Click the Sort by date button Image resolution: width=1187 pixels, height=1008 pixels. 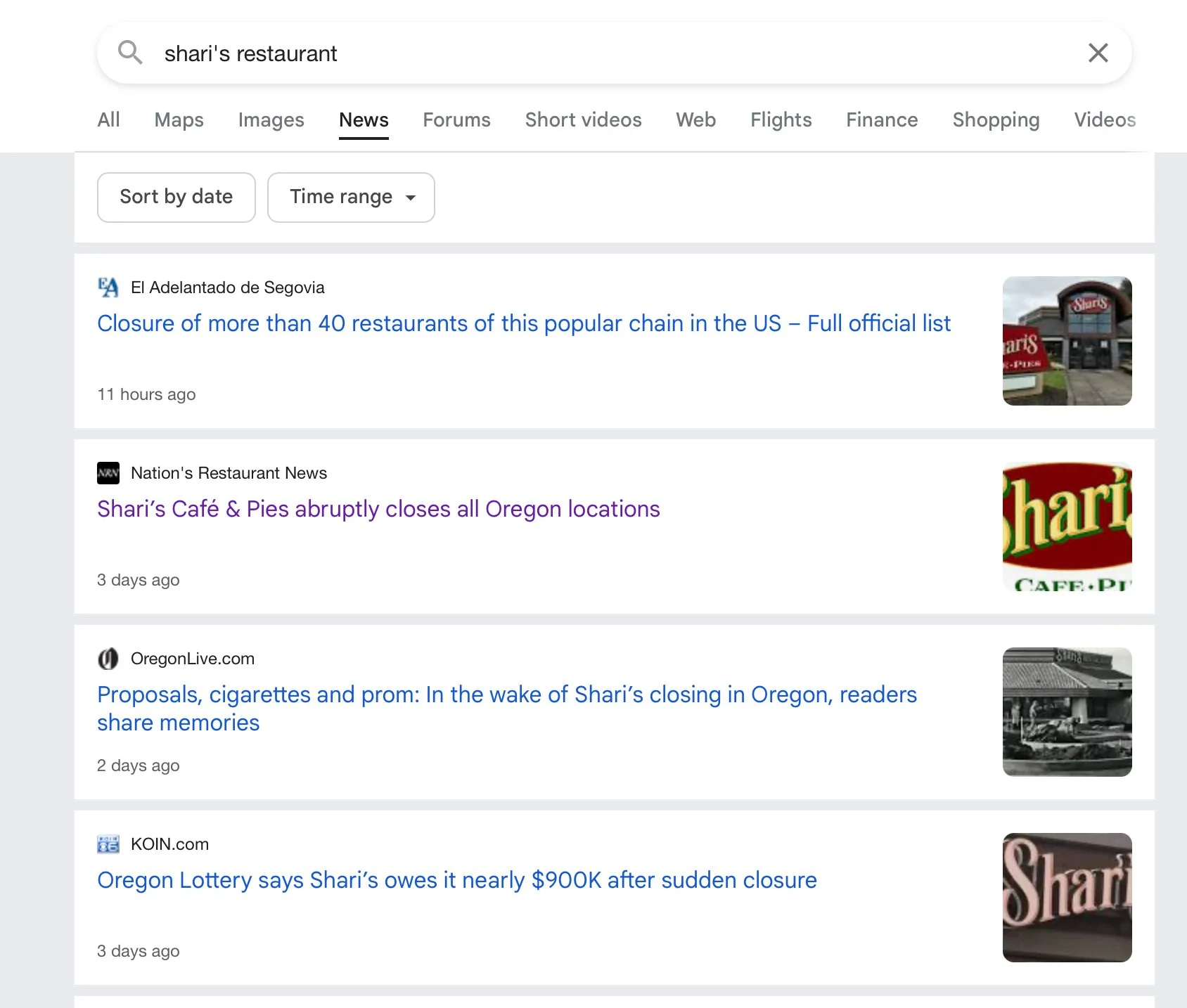pos(177,198)
